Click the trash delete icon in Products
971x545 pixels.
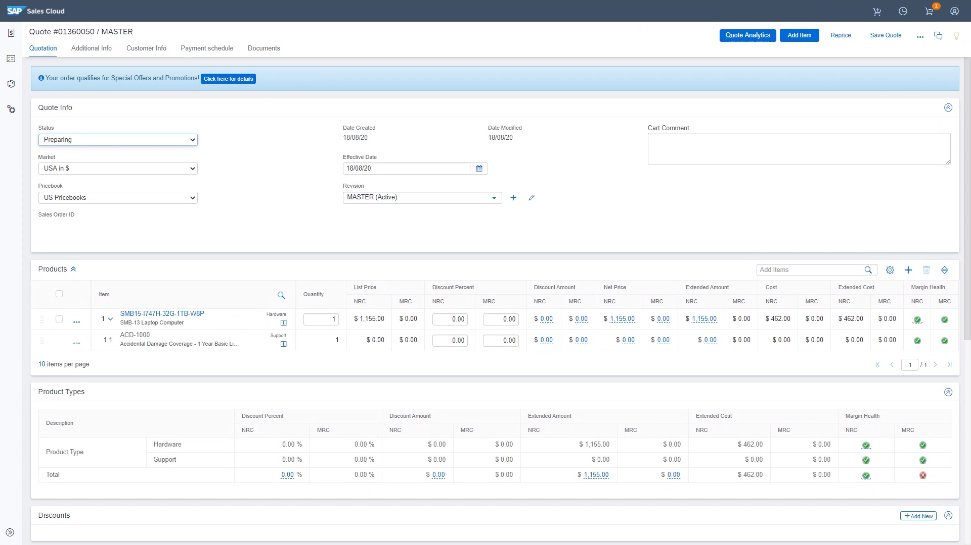[926, 270]
